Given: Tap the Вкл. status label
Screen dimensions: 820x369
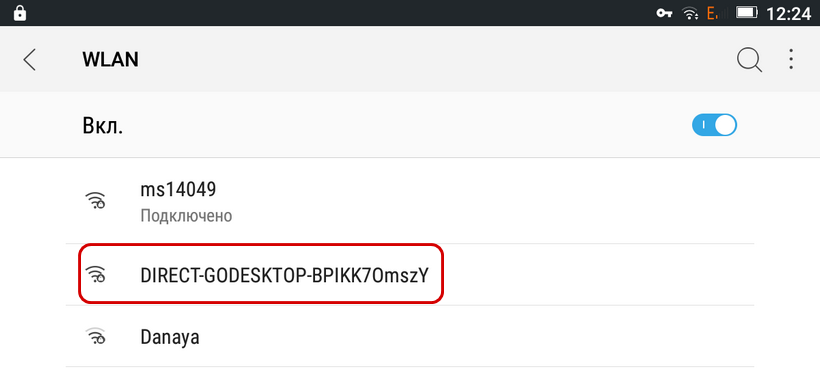Looking at the screenshot, I should [x=102, y=125].
